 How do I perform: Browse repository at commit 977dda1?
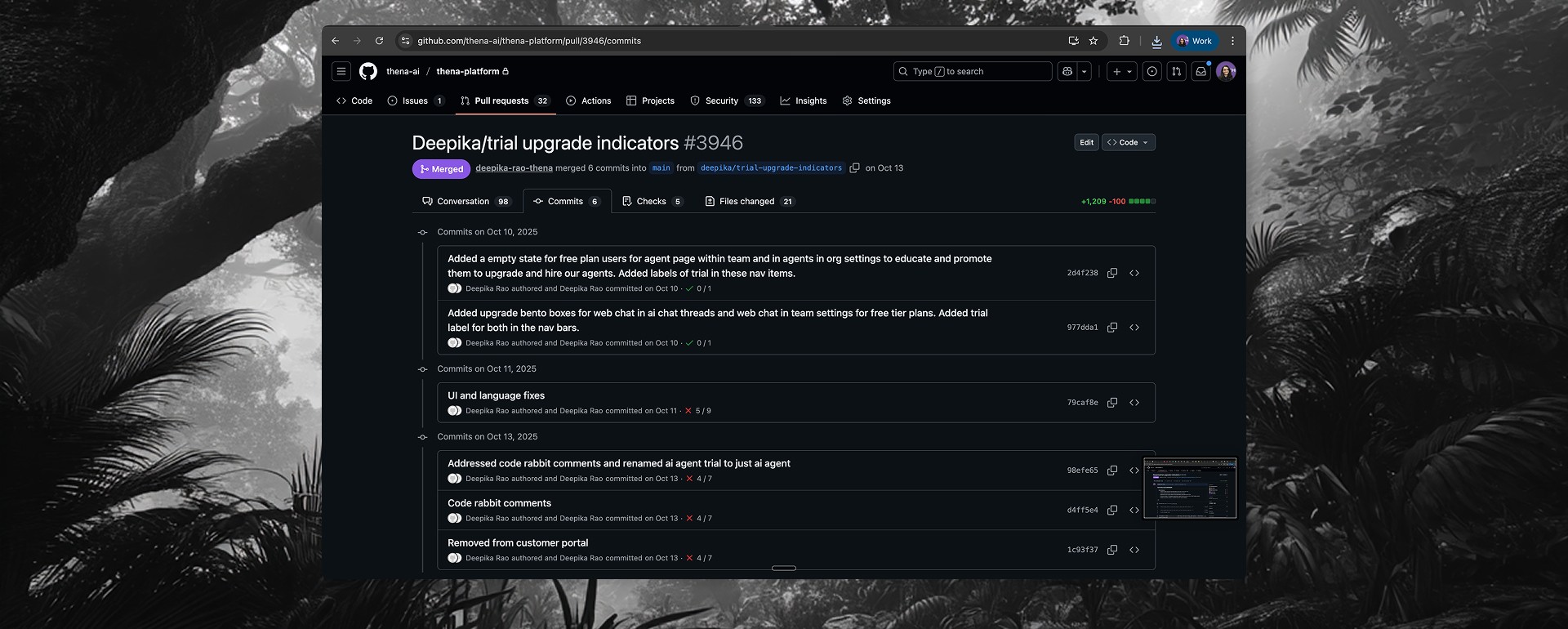point(1134,328)
